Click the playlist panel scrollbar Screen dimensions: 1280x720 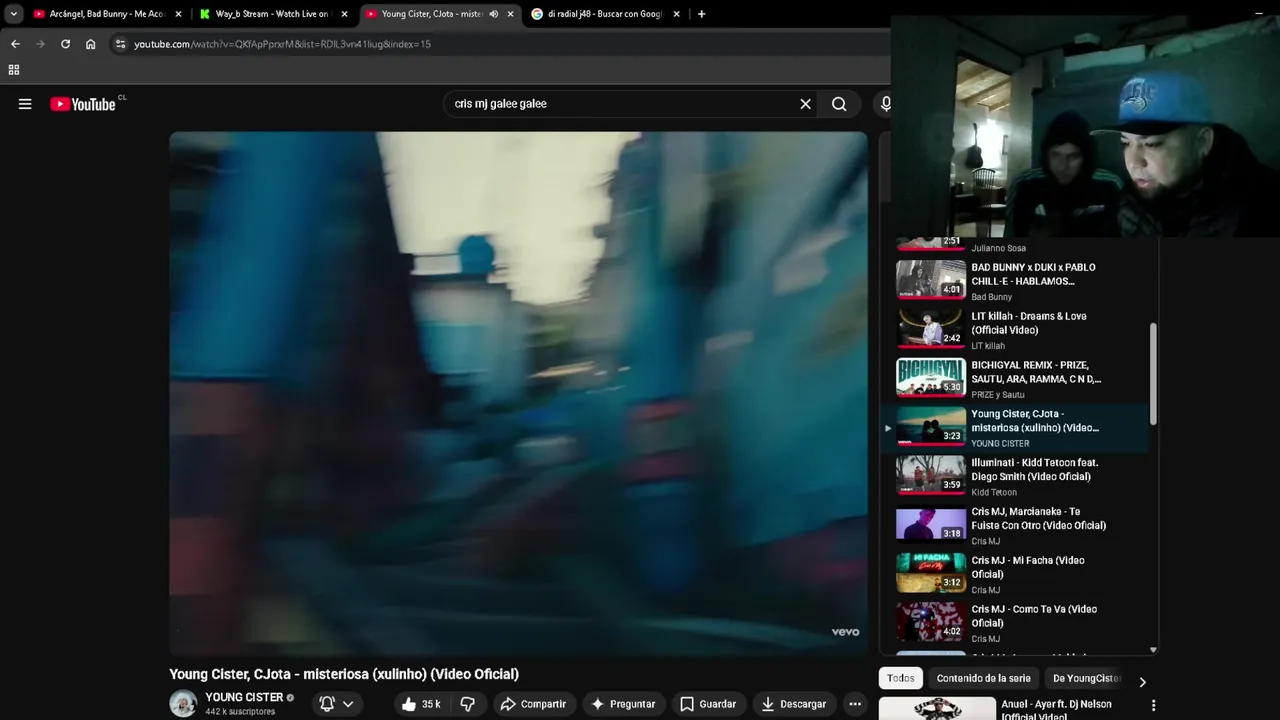pyautogui.click(x=1153, y=374)
